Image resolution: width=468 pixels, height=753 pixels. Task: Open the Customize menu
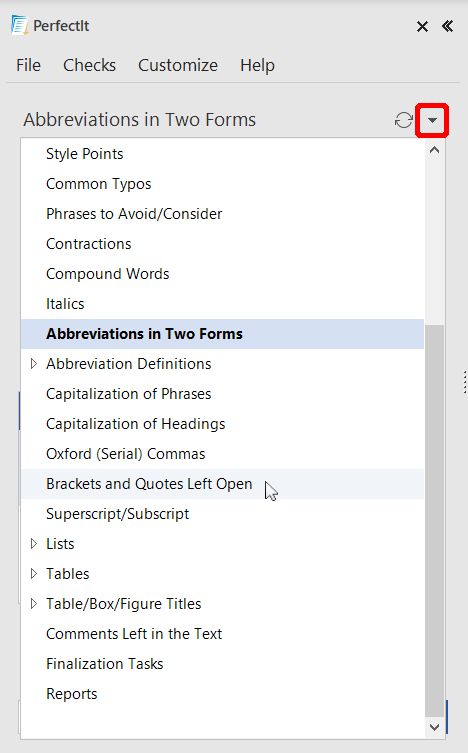tap(178, 65)
